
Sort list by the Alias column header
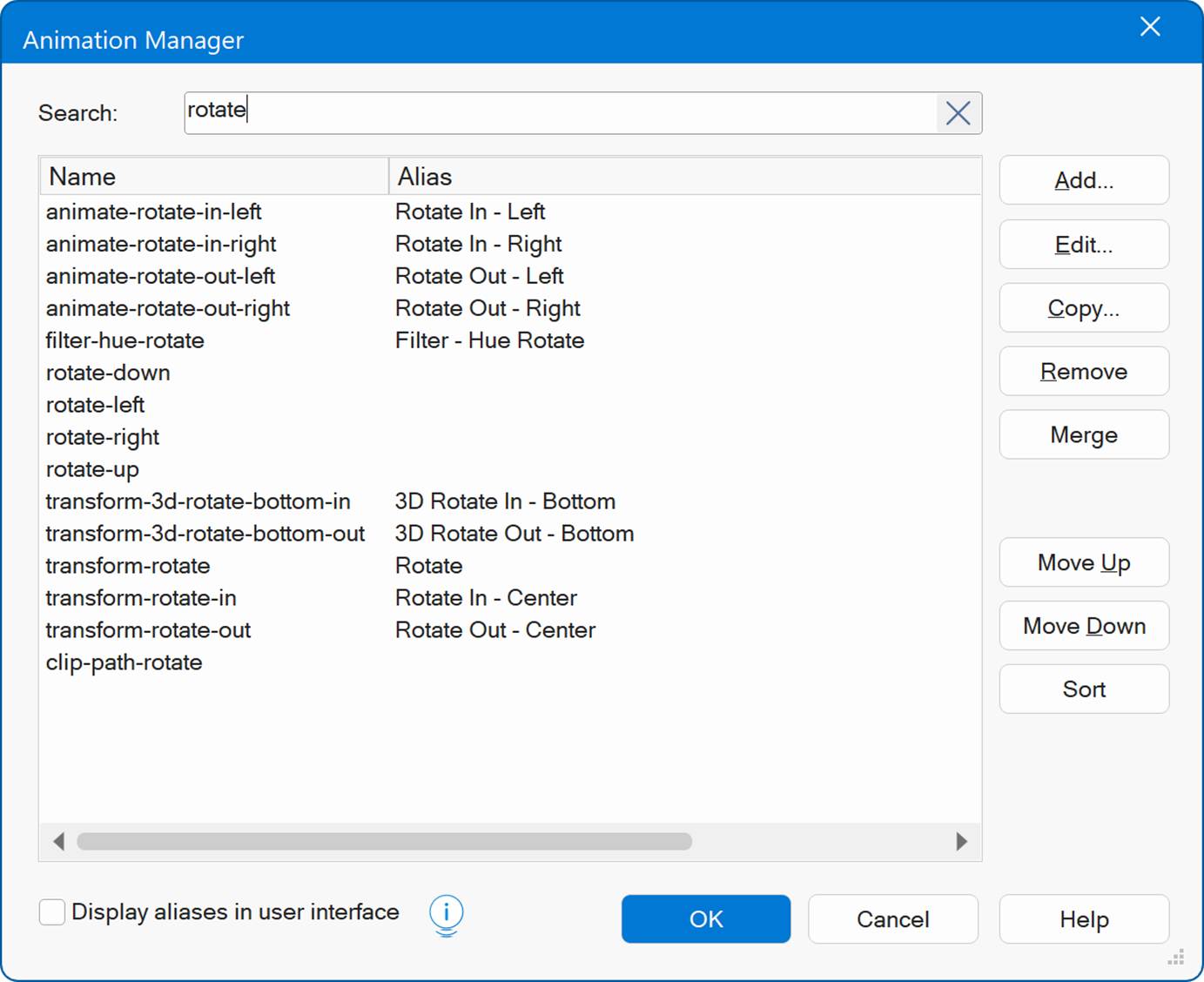click(x=683, y=177)
